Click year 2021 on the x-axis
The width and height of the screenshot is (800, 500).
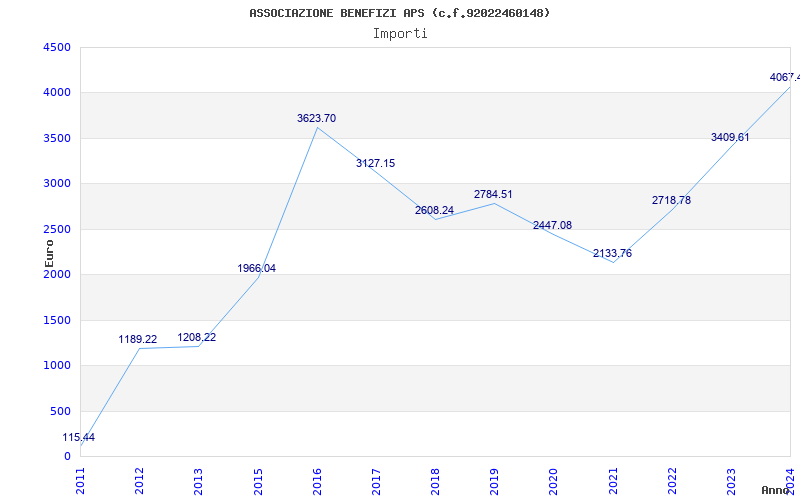613,479
